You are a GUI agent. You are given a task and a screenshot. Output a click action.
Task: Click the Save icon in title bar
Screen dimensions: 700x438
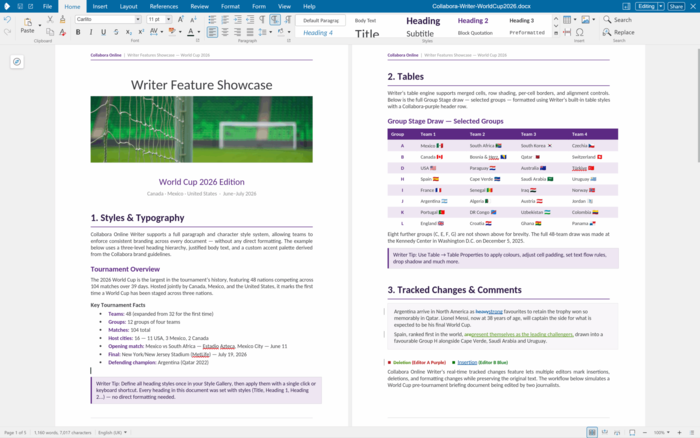tap(20, 6)
